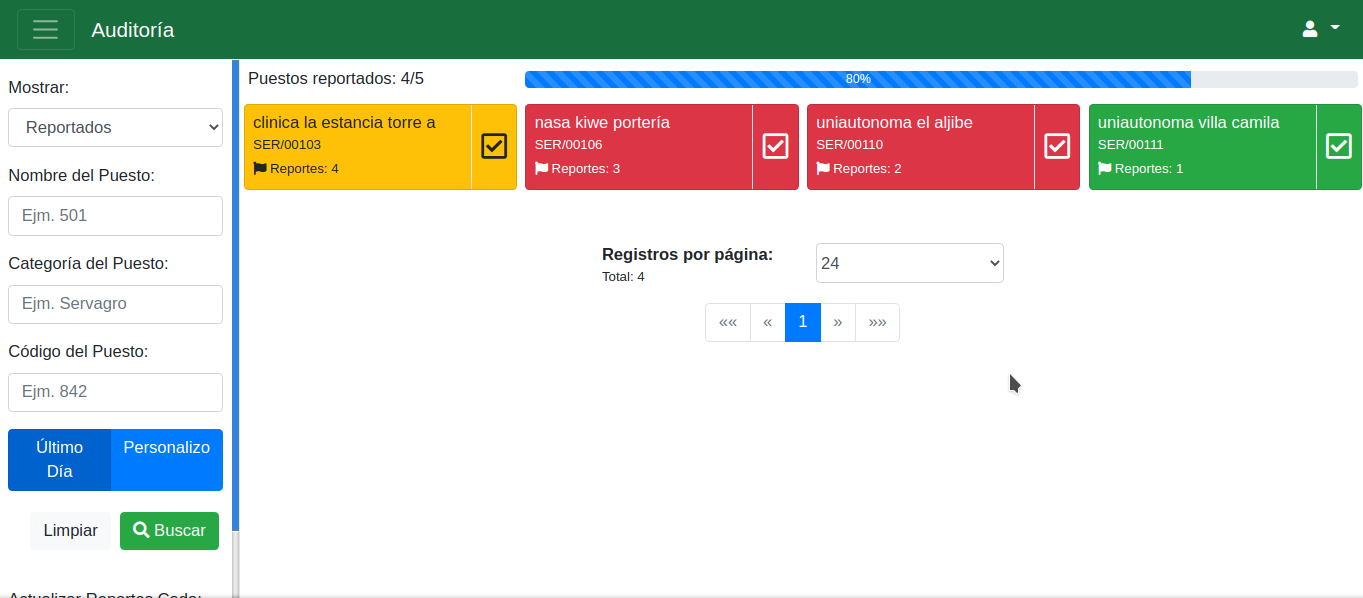This screenshot has height=598, width=1363.
Task: Toggle checkbox on clinica la estancia torre a
Action: [x=494, y=146]
